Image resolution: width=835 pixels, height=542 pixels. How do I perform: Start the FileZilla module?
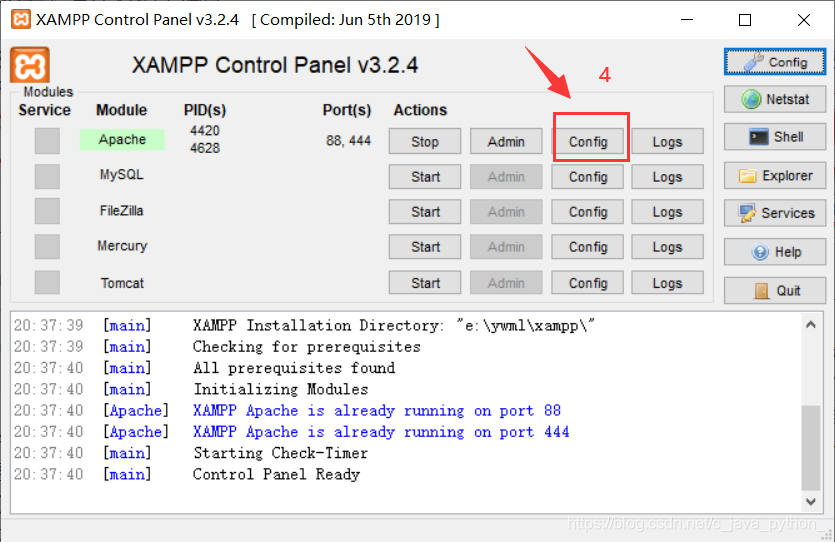[425, 211]
